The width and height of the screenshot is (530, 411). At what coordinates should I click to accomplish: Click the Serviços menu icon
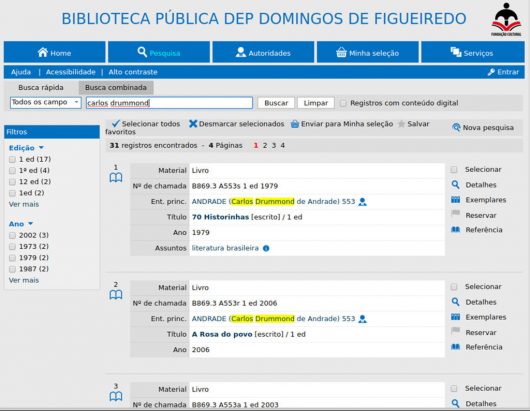456,52
